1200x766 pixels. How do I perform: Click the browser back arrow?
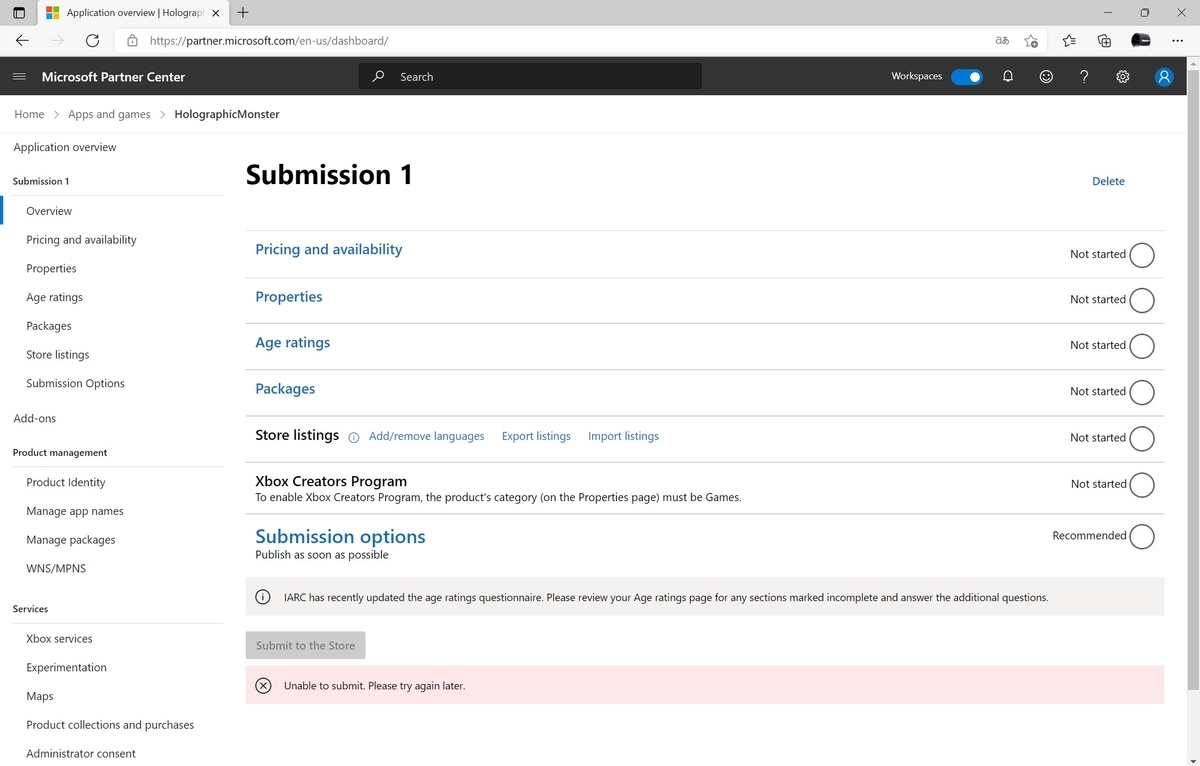click(x=22, y=41)
